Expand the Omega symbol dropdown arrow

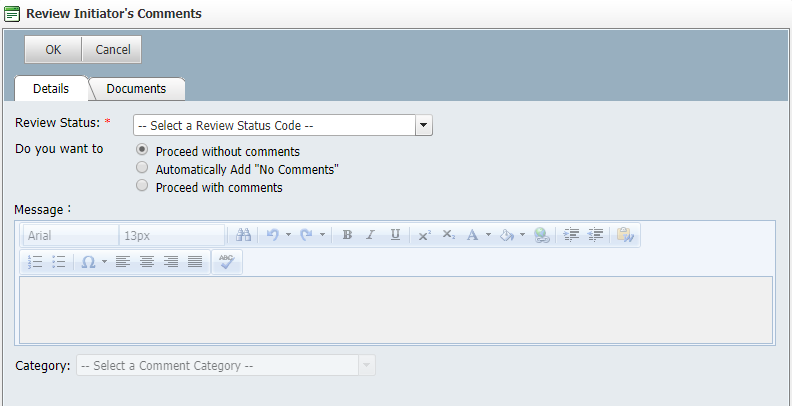(x=105, y=262)
